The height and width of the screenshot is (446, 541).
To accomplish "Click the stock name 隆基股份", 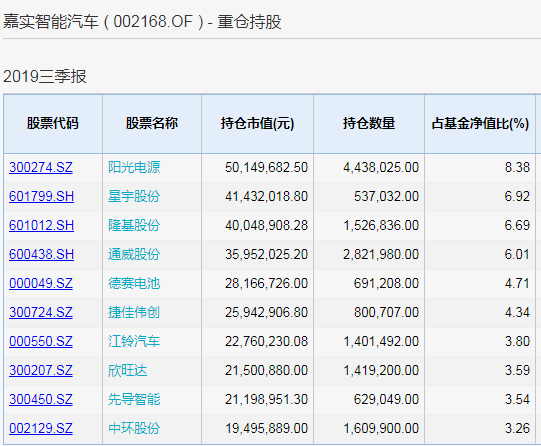I will [x=134, y=226].
